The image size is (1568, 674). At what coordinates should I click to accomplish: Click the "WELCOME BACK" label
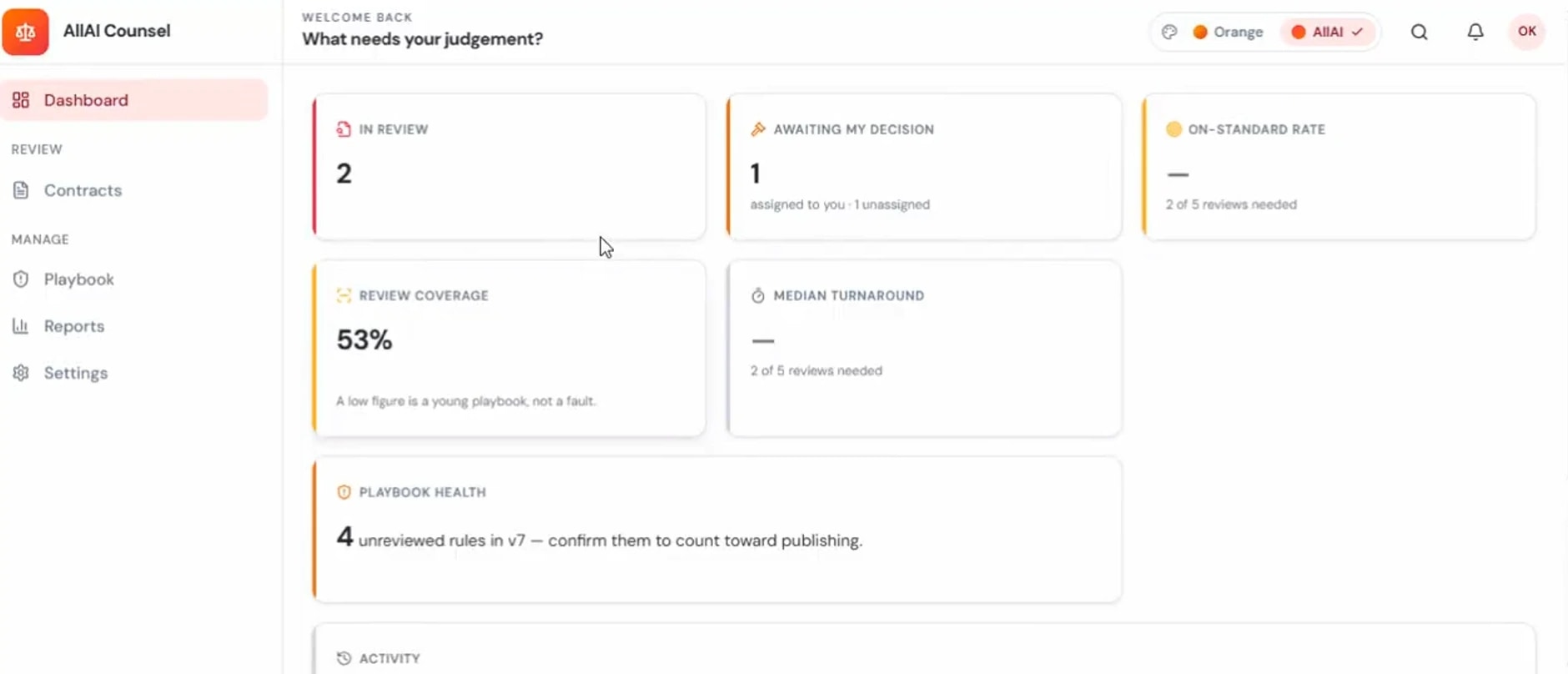click(357, 17)
